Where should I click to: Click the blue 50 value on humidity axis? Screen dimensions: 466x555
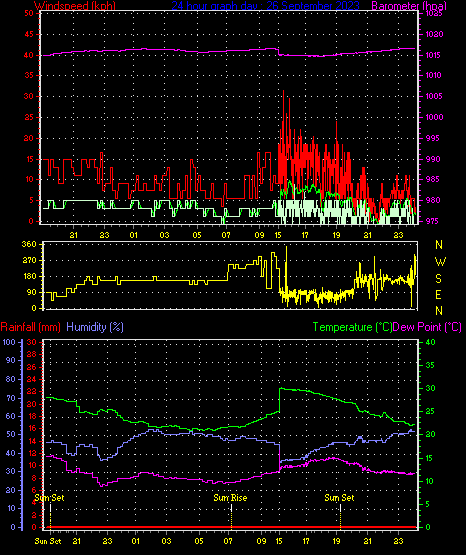[11, 434]
